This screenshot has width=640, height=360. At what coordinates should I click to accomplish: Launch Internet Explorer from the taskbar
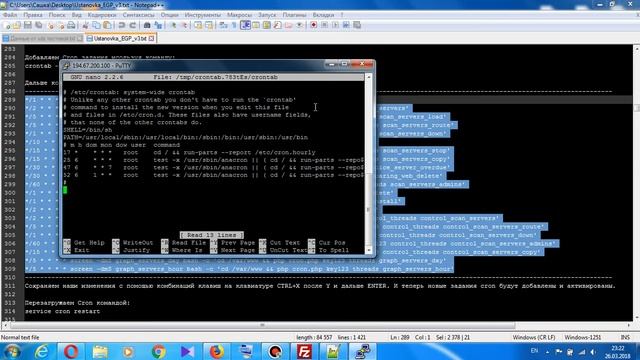[x=42, y=351]
